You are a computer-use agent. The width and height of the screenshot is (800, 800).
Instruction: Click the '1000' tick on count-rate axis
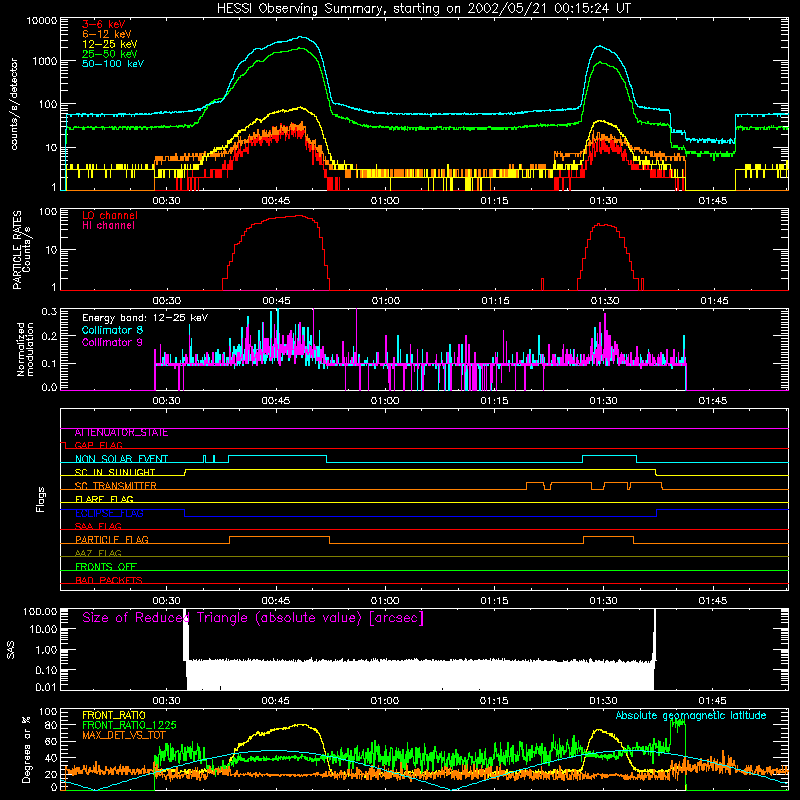44,62
